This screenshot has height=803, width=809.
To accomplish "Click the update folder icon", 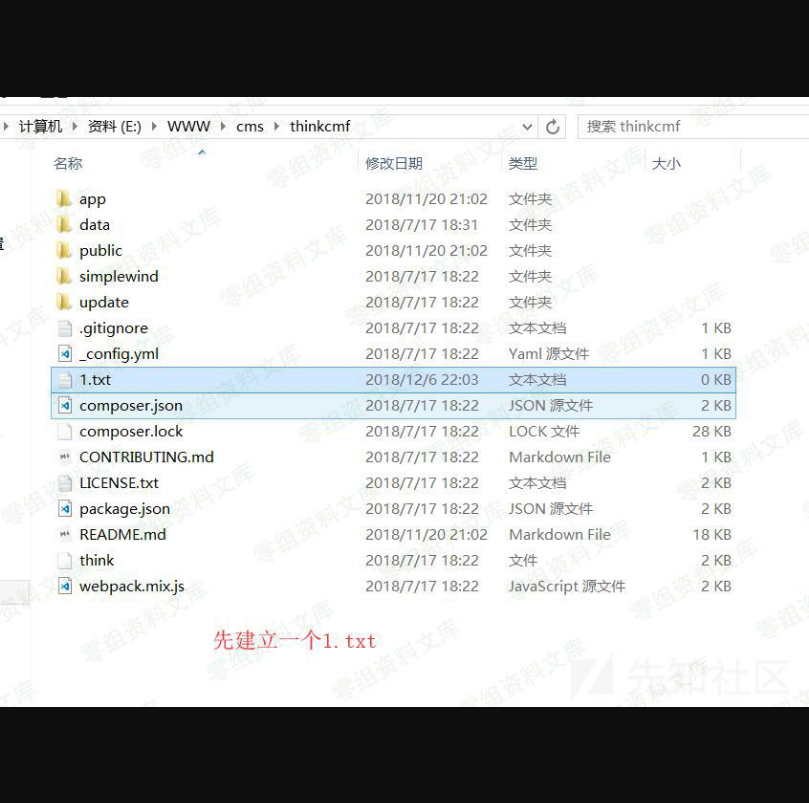I will tap(64, 302).
